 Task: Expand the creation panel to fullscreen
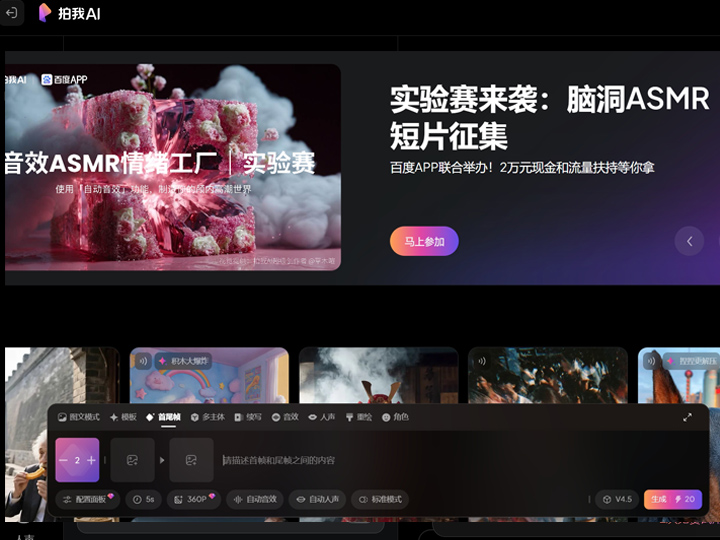click(x=687, y=417)
